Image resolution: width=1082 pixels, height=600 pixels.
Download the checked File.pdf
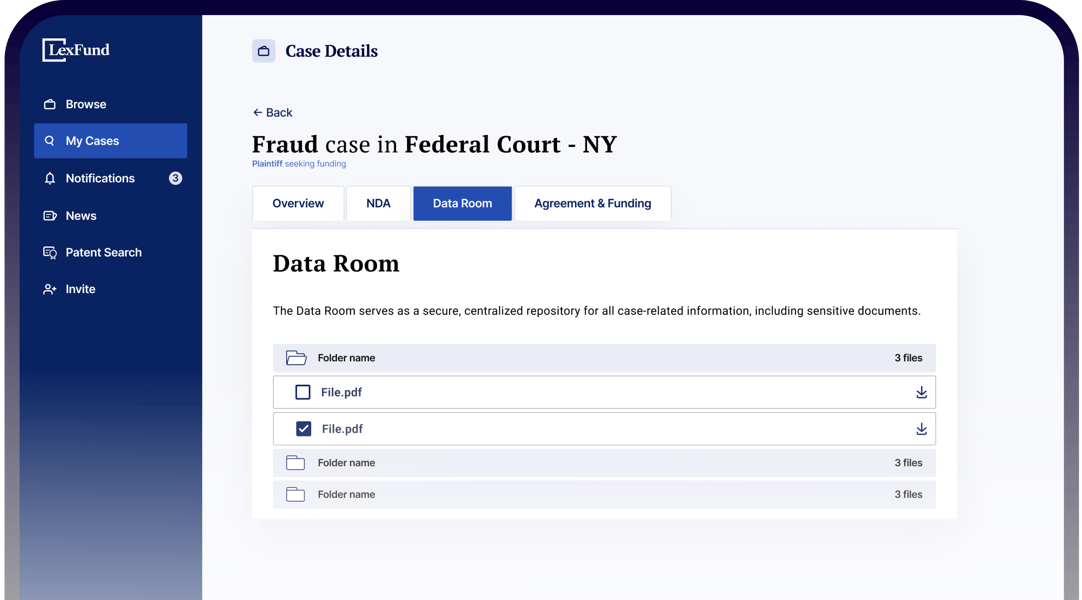point(921,429)
